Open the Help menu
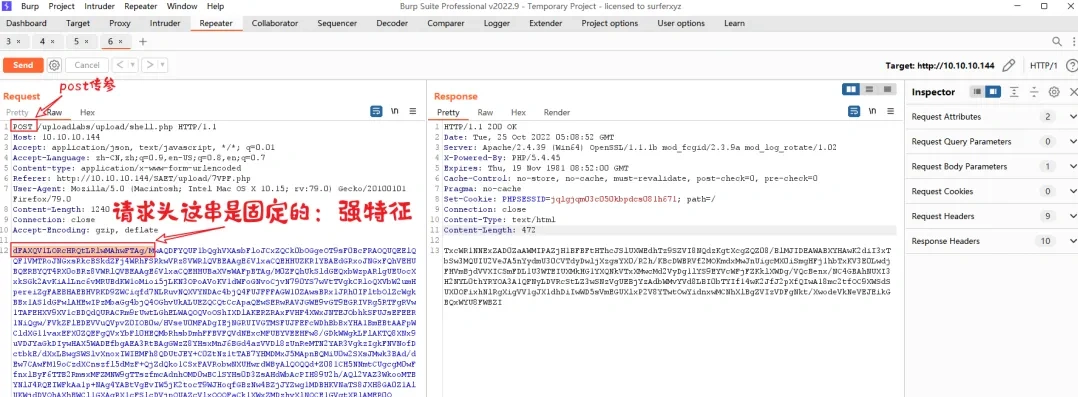 coord(215,6)
